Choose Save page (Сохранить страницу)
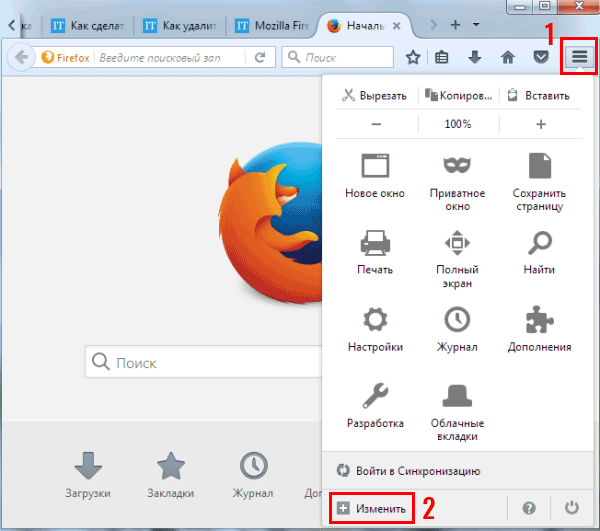The height and width of the screenshot is (531, 600). (540, 183)
